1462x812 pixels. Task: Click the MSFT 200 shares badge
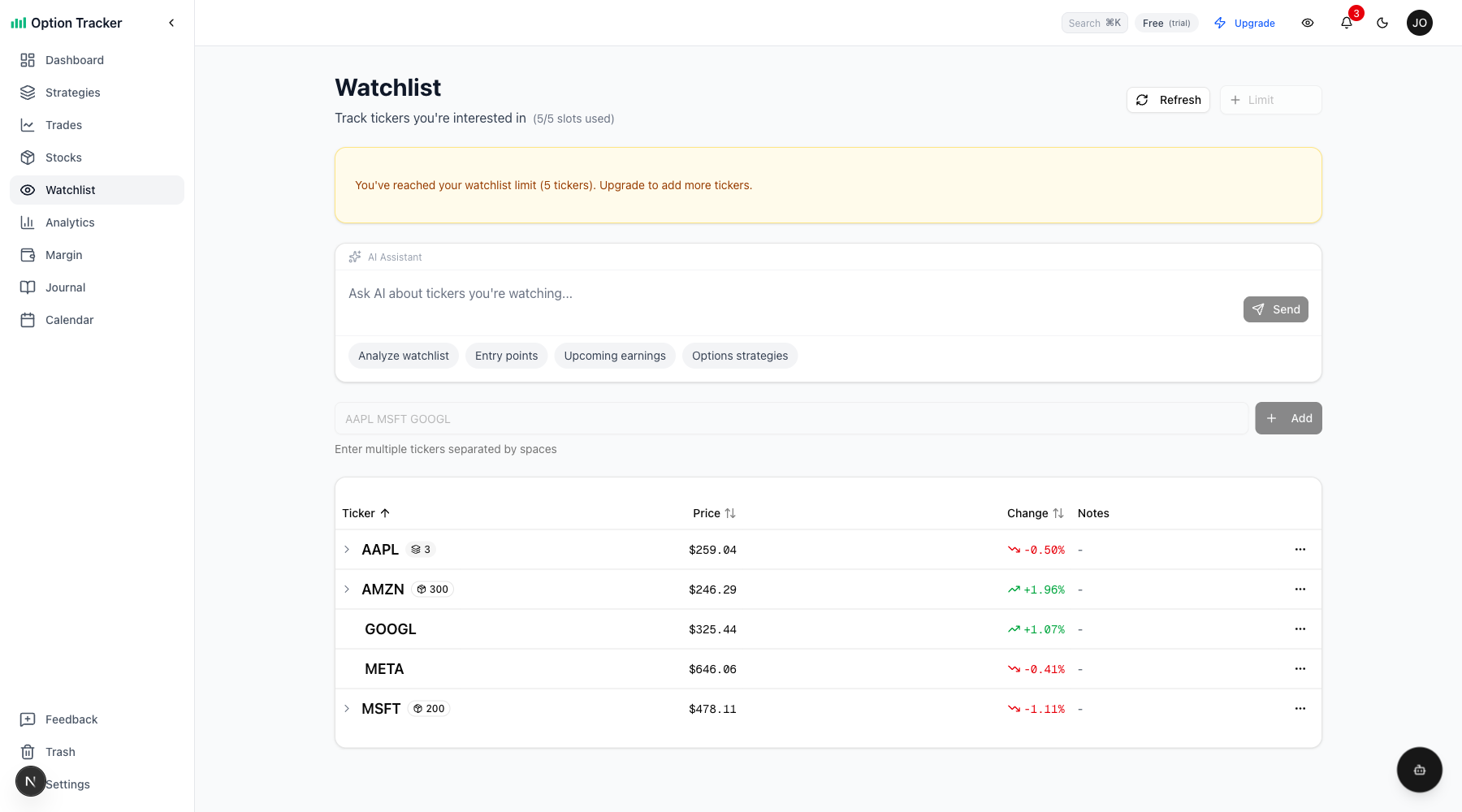(x=429, y=709)
